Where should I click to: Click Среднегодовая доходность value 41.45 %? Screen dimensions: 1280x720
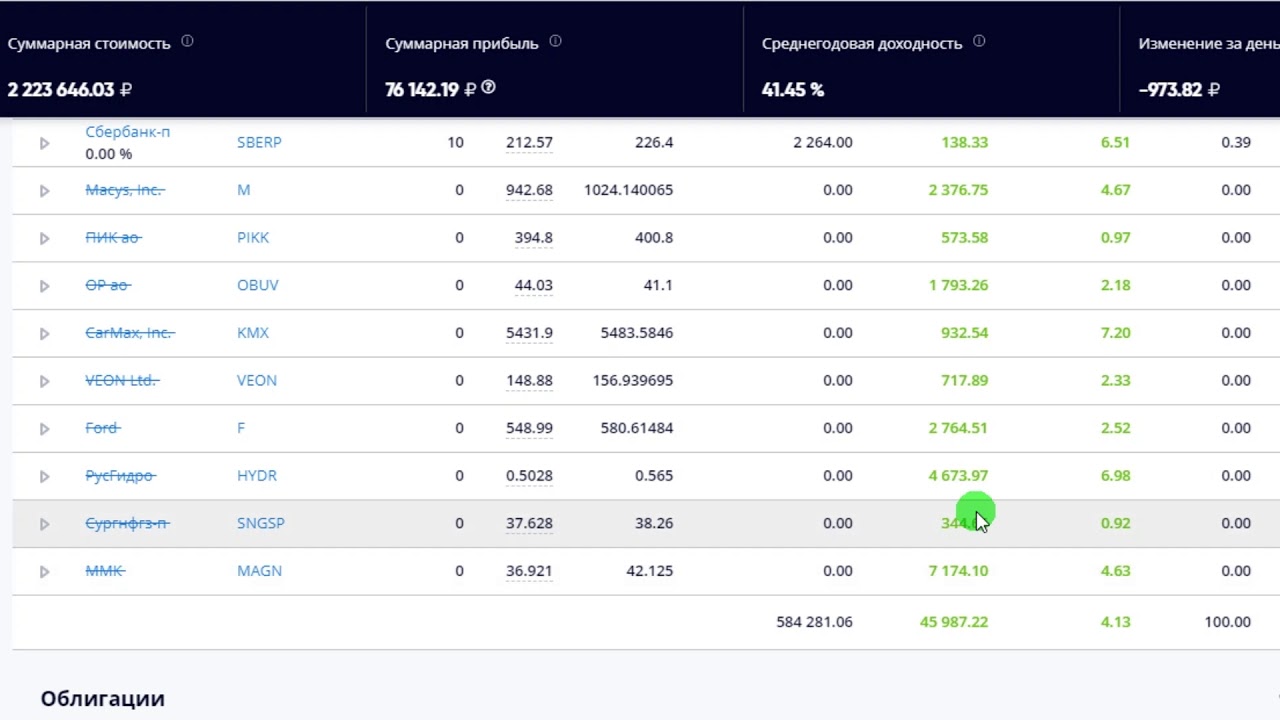click(x=793, y=89)
